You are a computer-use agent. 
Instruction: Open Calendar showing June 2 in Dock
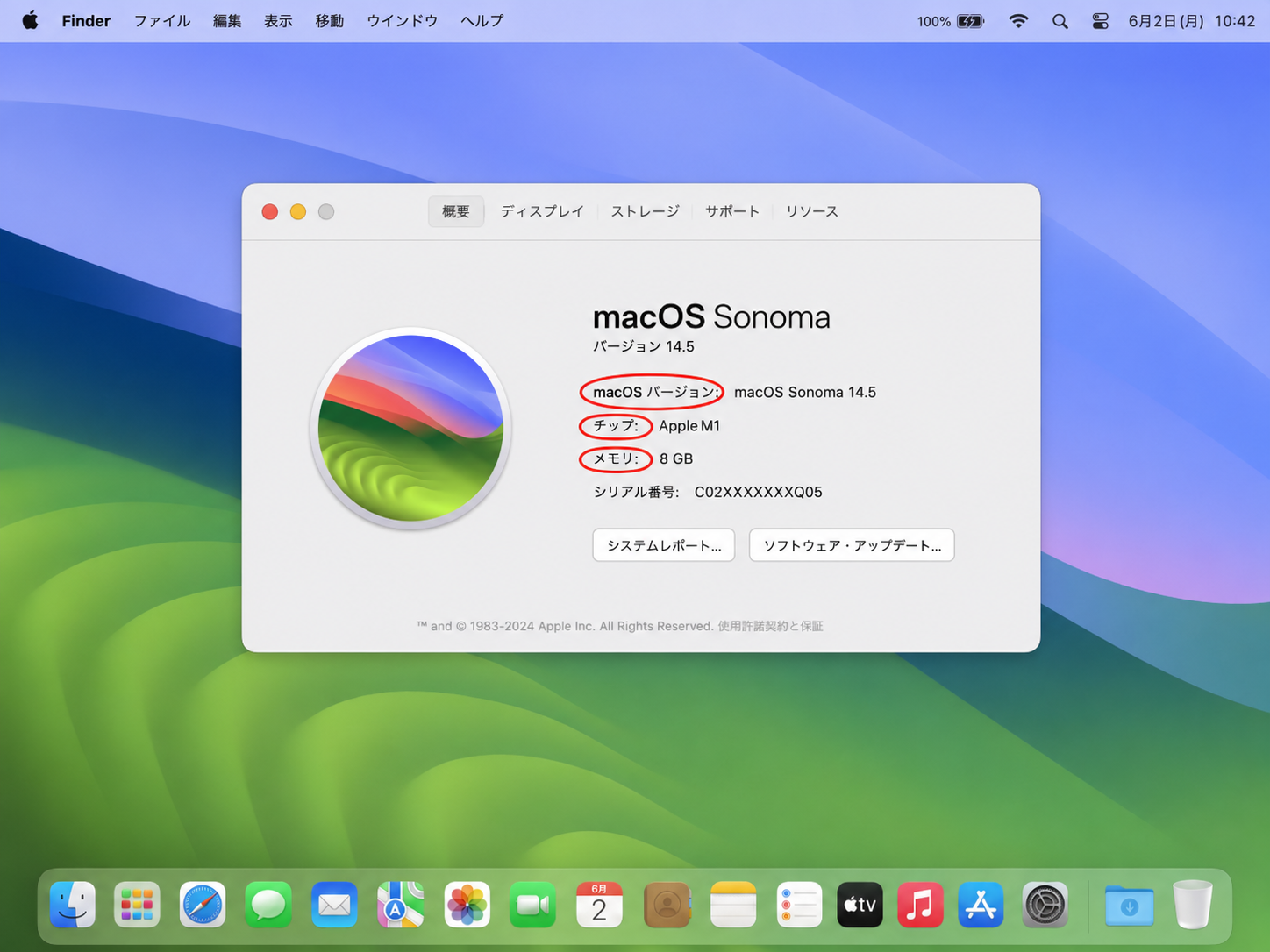[599, 905]
